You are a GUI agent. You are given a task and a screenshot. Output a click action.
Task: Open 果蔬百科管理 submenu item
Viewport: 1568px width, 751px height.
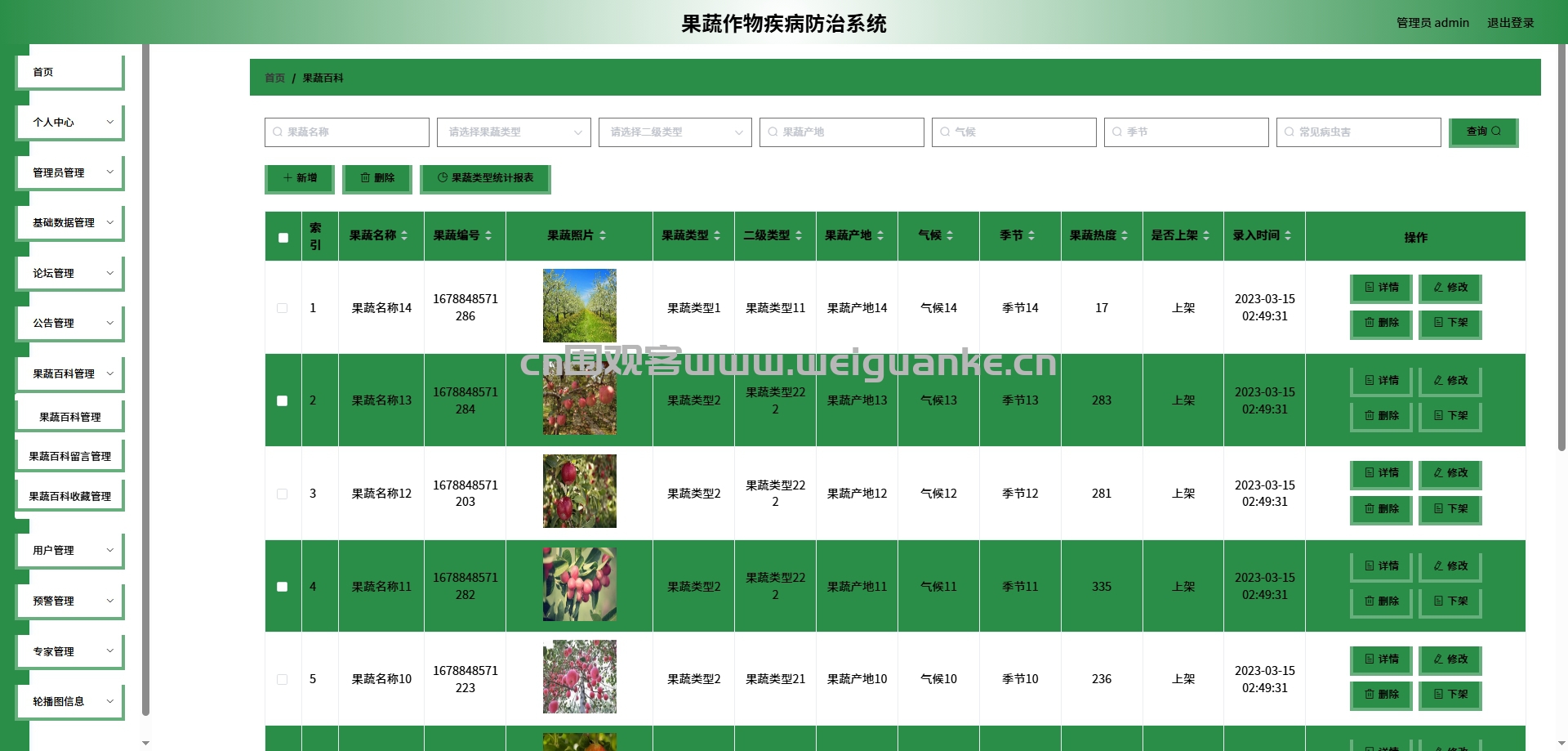tap(70, 417)
